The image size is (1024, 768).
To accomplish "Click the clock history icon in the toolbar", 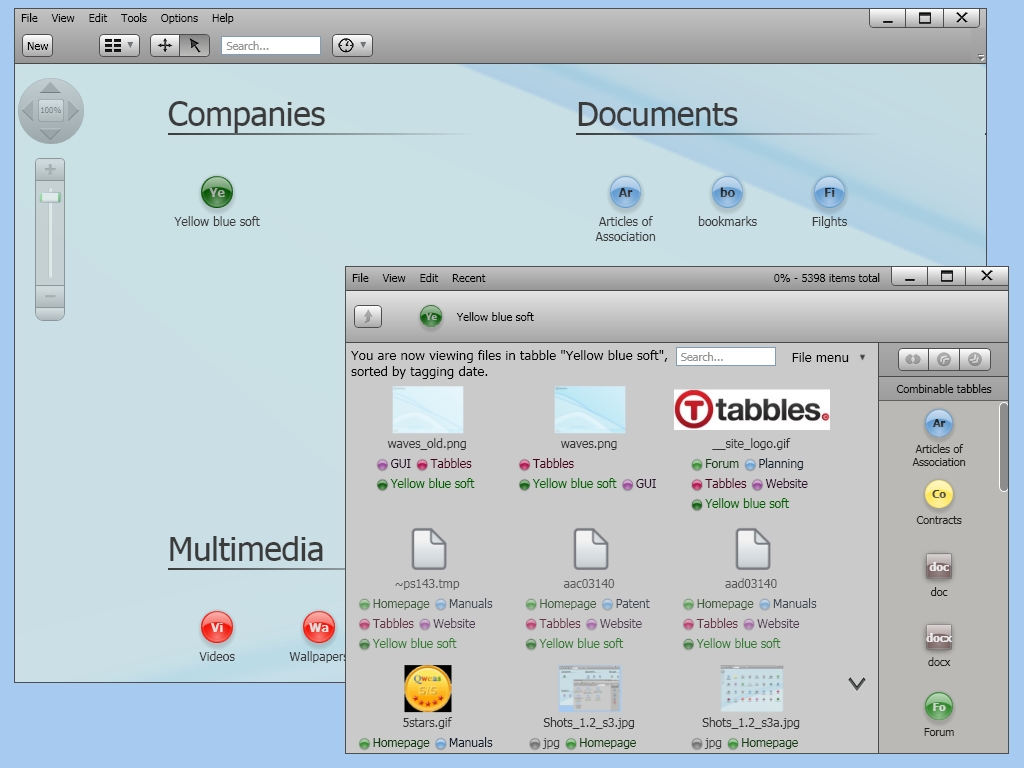I will [345, 45].
